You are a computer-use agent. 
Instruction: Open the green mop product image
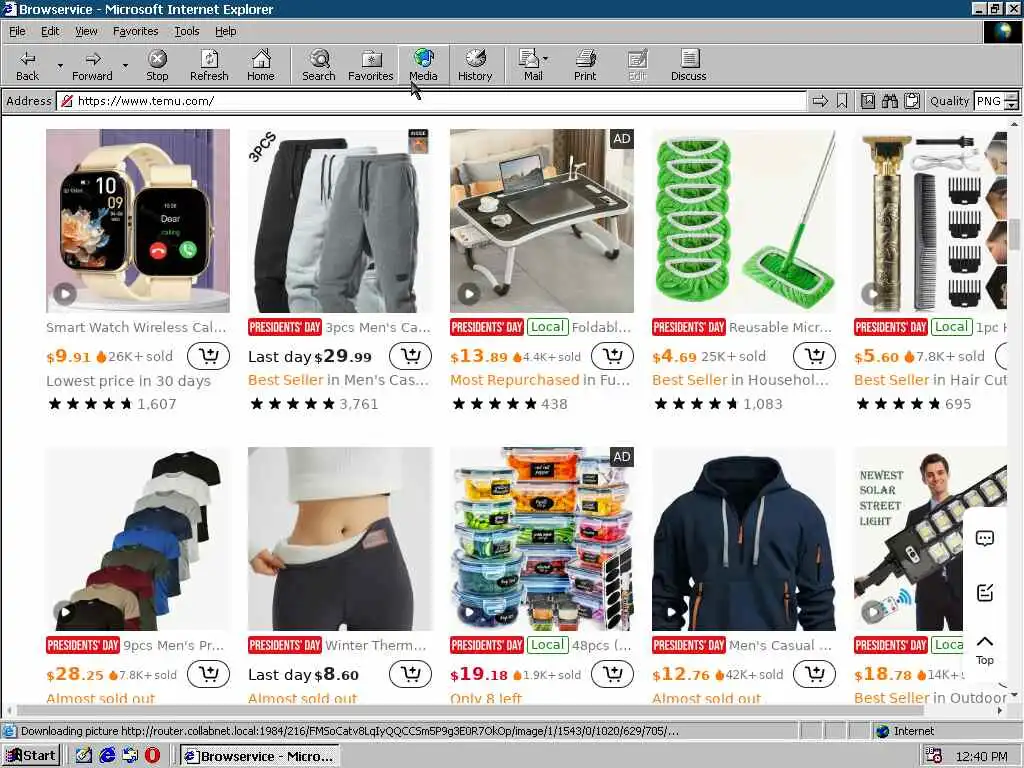[x=744, y=221]
